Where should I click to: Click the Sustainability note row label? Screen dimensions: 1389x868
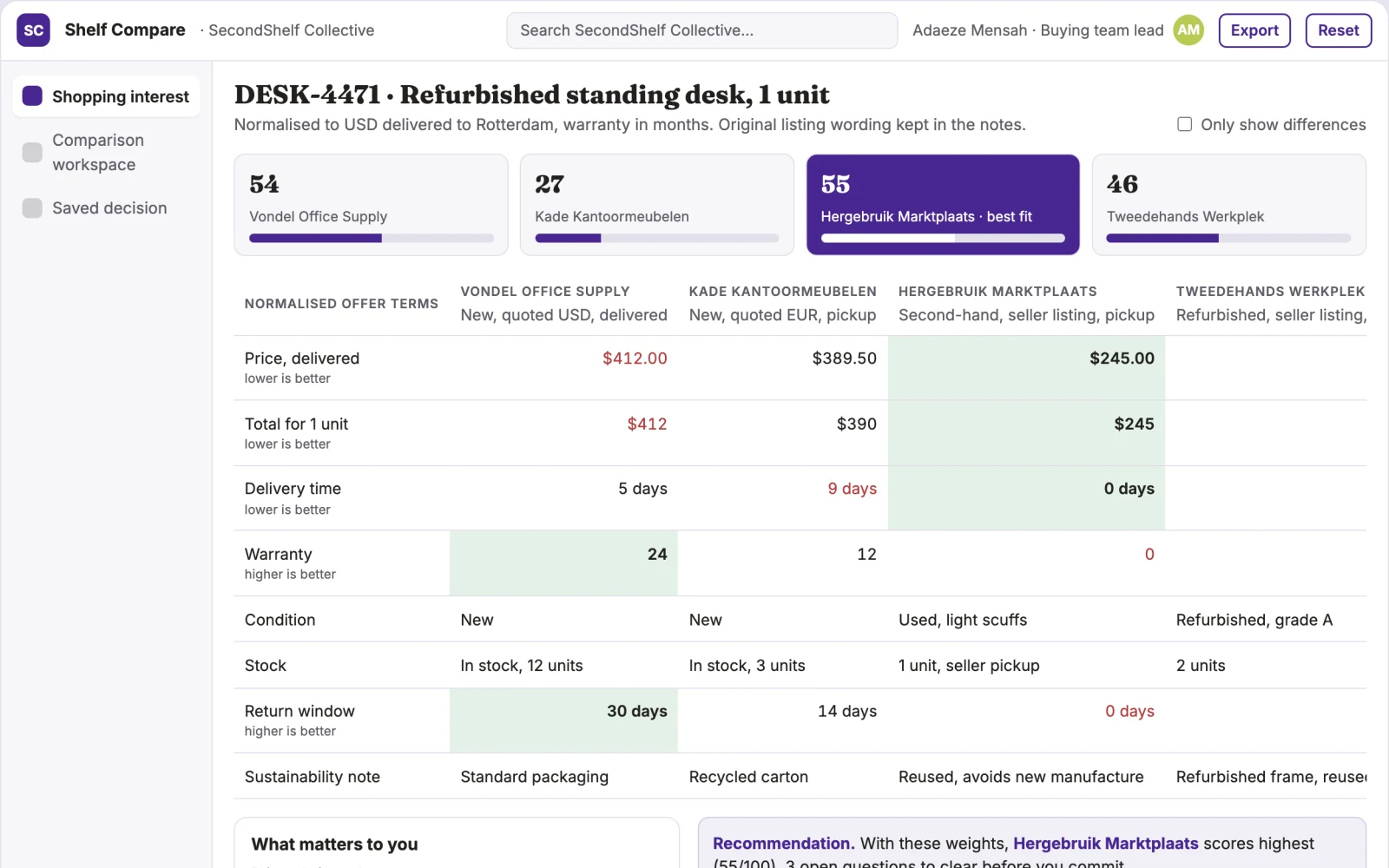tap(313, 777)
